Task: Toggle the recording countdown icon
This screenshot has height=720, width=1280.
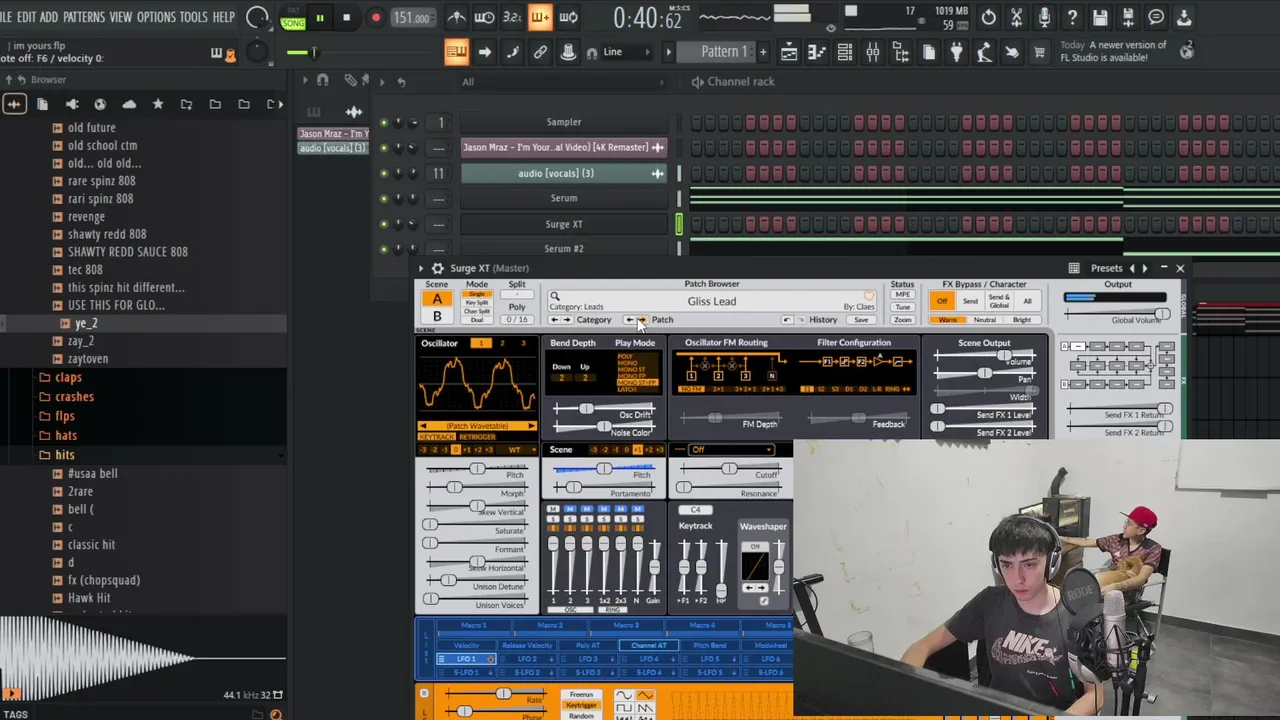Action: (512, 17)
